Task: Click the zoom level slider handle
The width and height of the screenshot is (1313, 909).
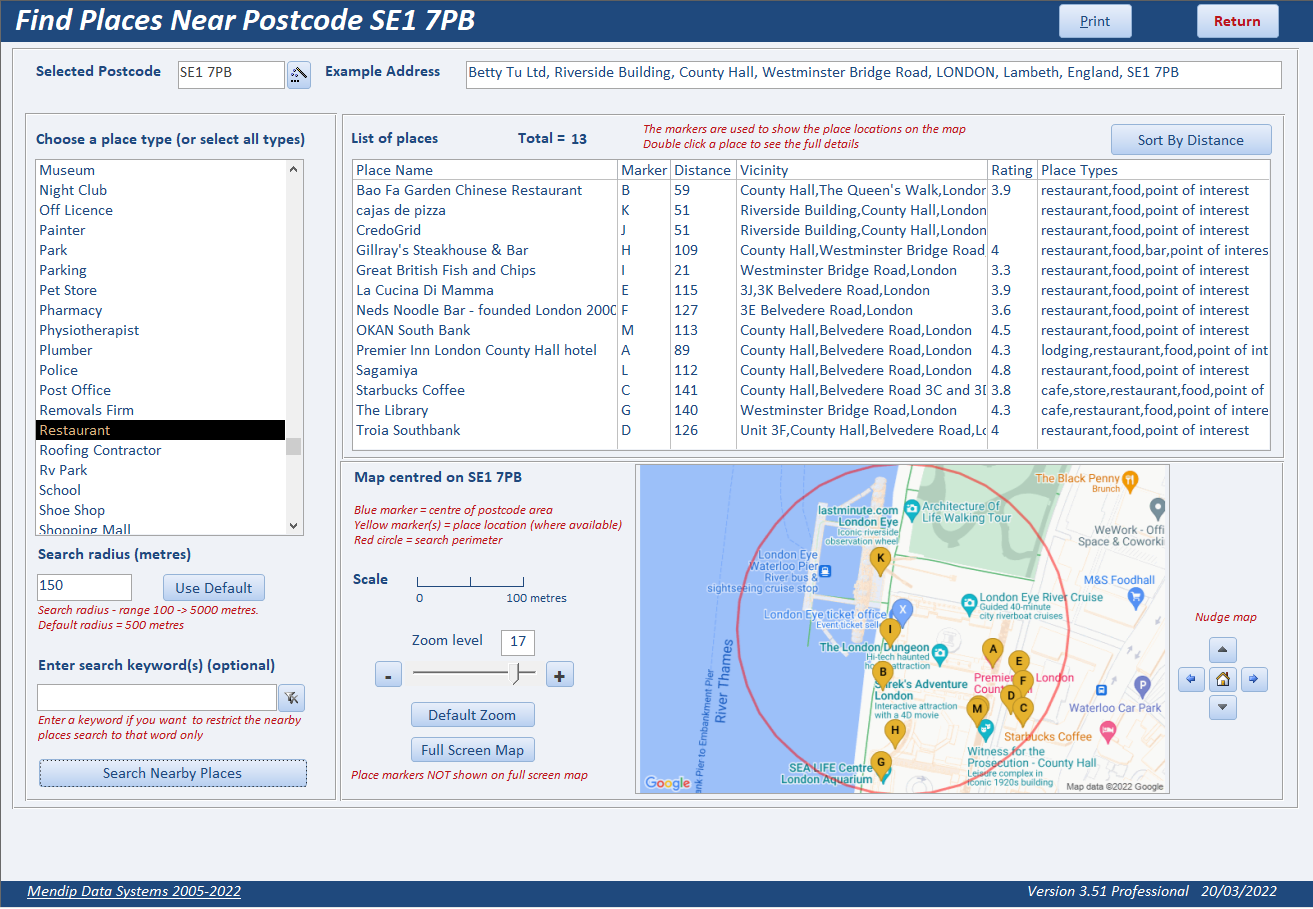Action: tap(517, 674)
